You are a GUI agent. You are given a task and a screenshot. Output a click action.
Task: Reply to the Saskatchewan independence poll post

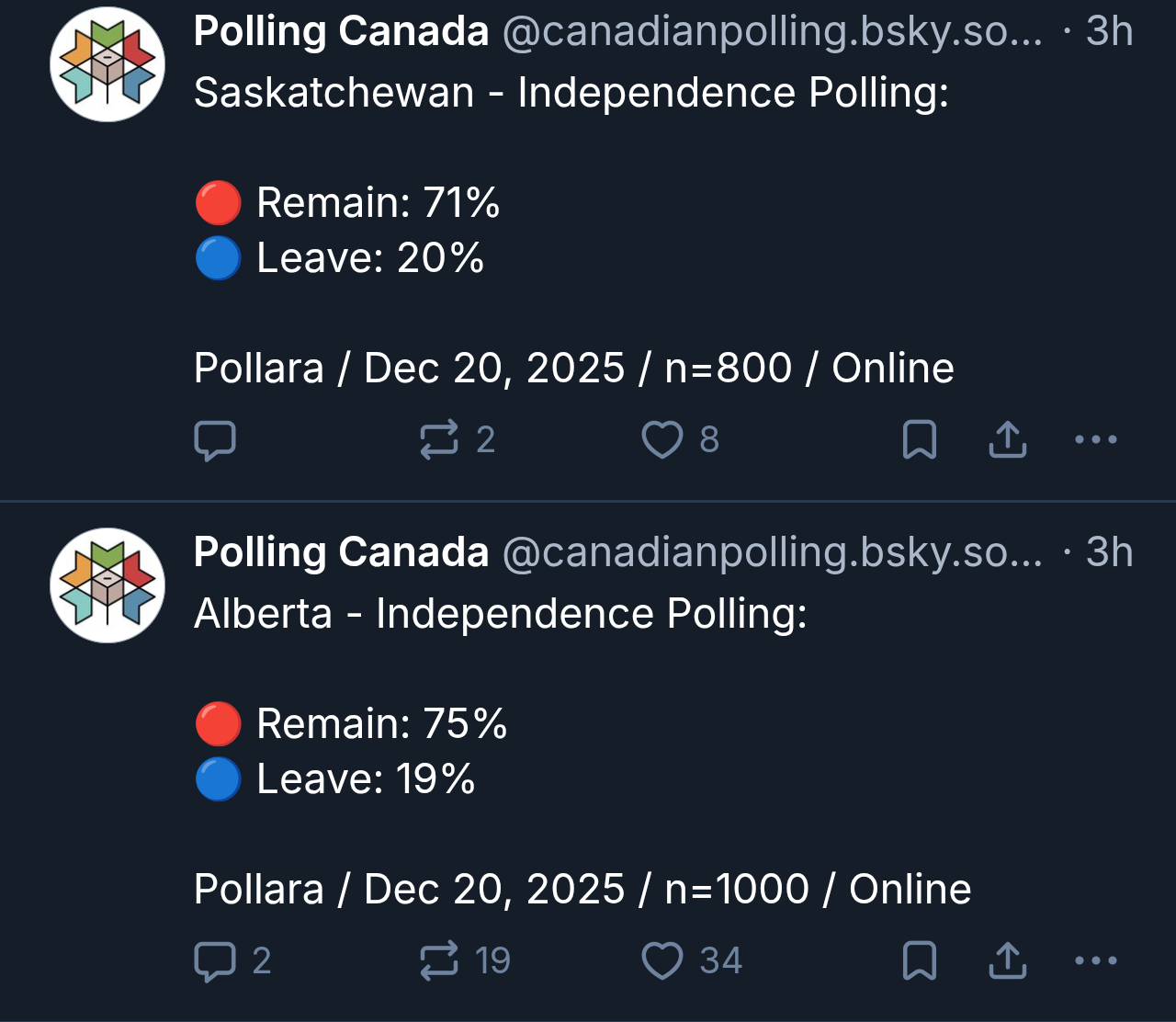pyautogui.click(x=215, y=440)
